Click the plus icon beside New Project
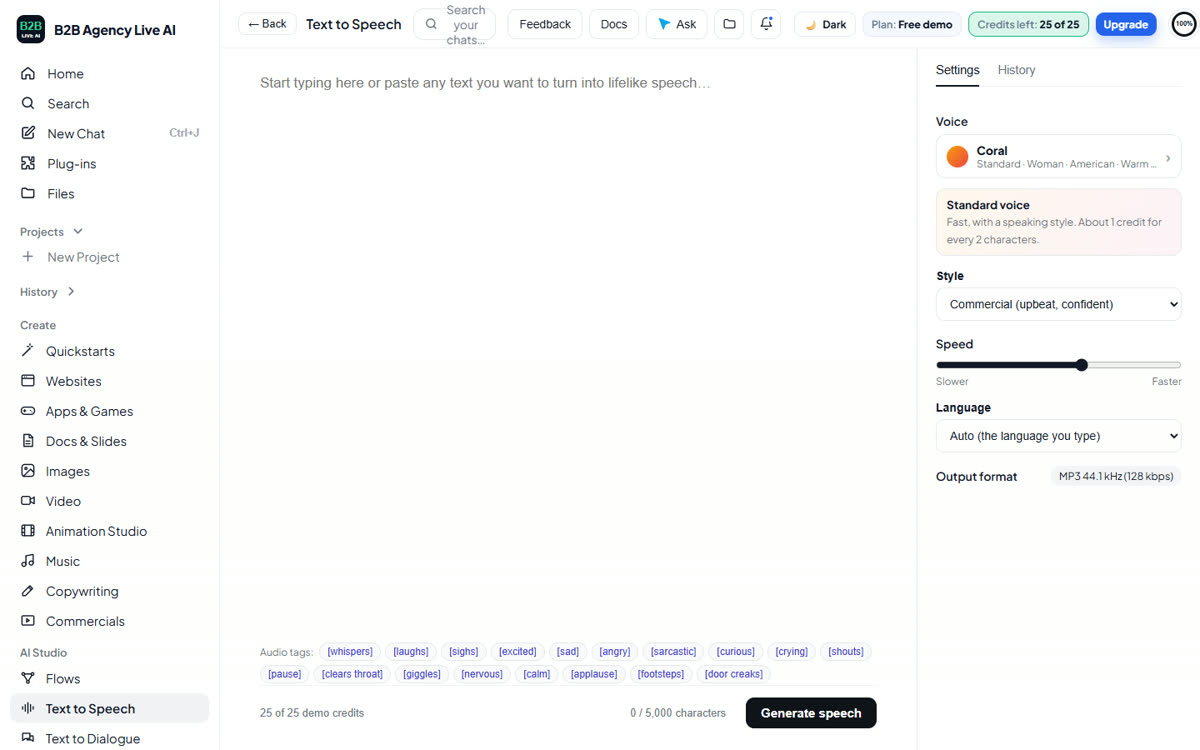1200x750 pixels. pos(28,257)
